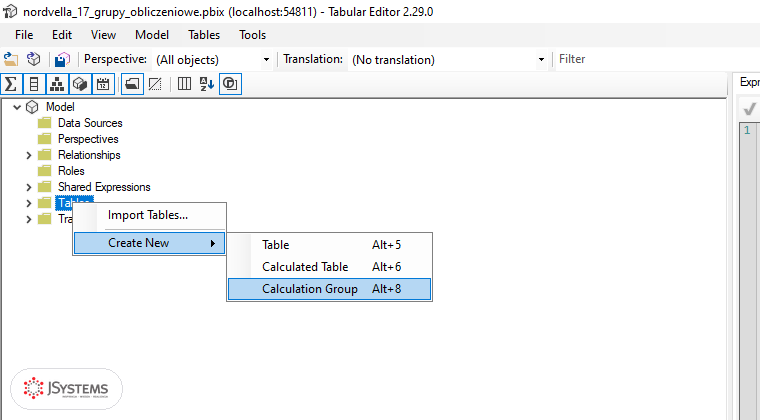
Task: Toggle hidden objects visibility icon
Action: pos(155,84)
